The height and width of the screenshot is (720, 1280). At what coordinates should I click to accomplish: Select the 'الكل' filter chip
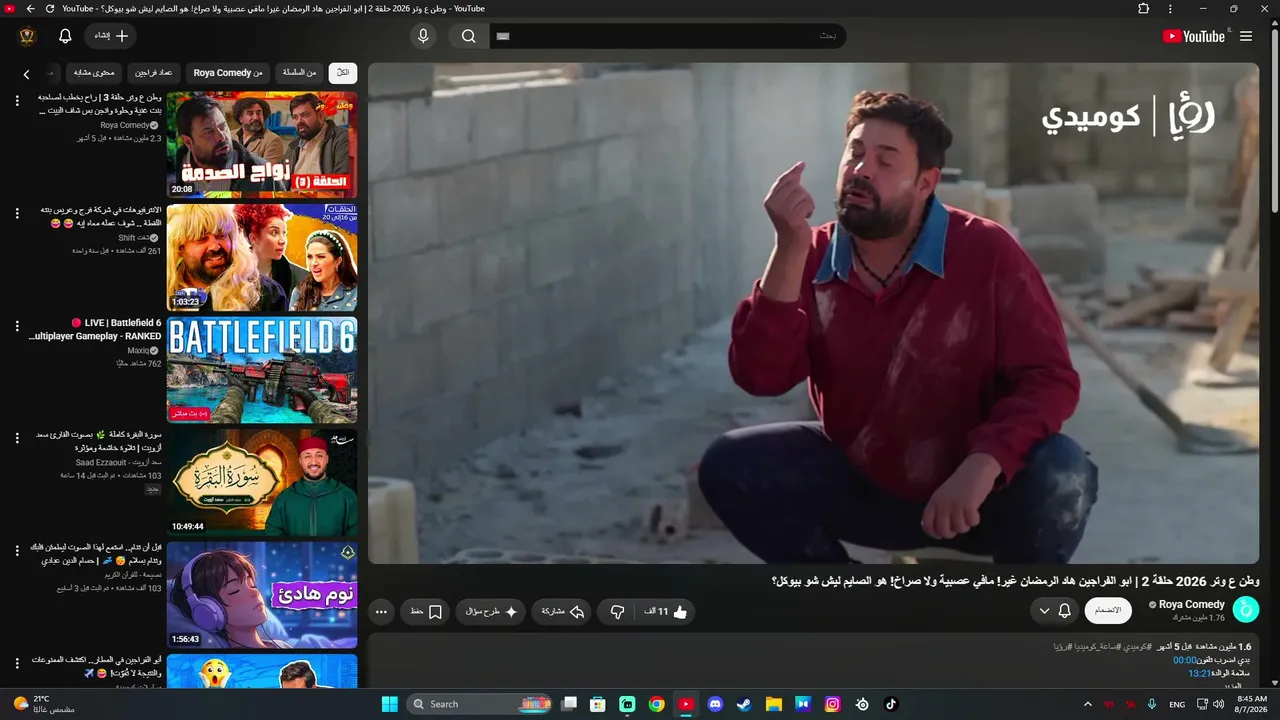343,73
